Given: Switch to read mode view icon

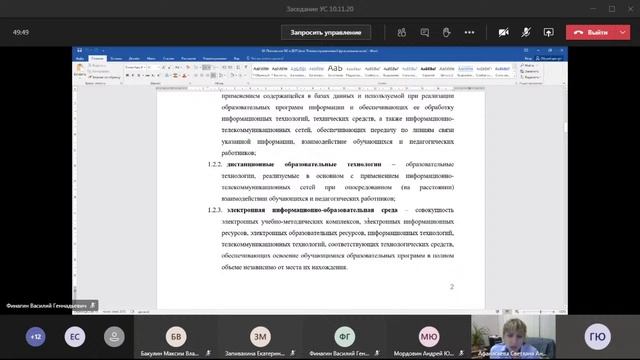Looking at the screenshot, I should click(x=498, y=311).
